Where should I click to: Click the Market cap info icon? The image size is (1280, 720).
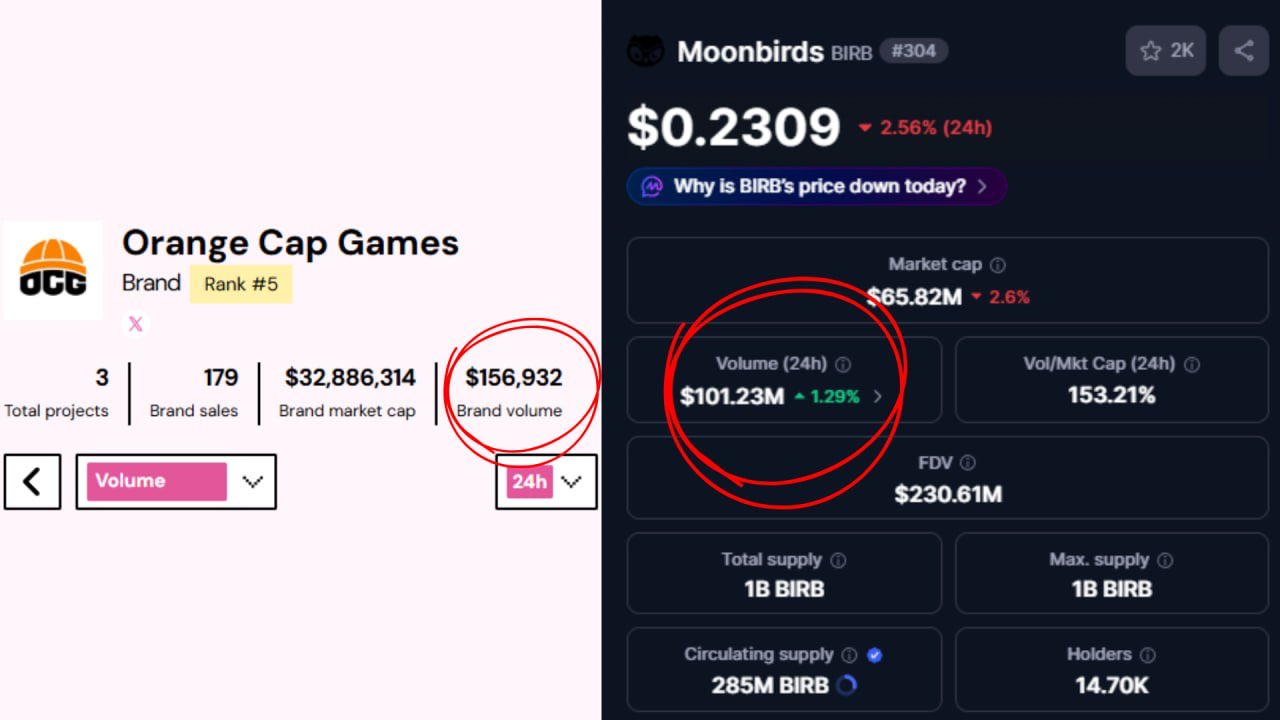coord(997,265)
